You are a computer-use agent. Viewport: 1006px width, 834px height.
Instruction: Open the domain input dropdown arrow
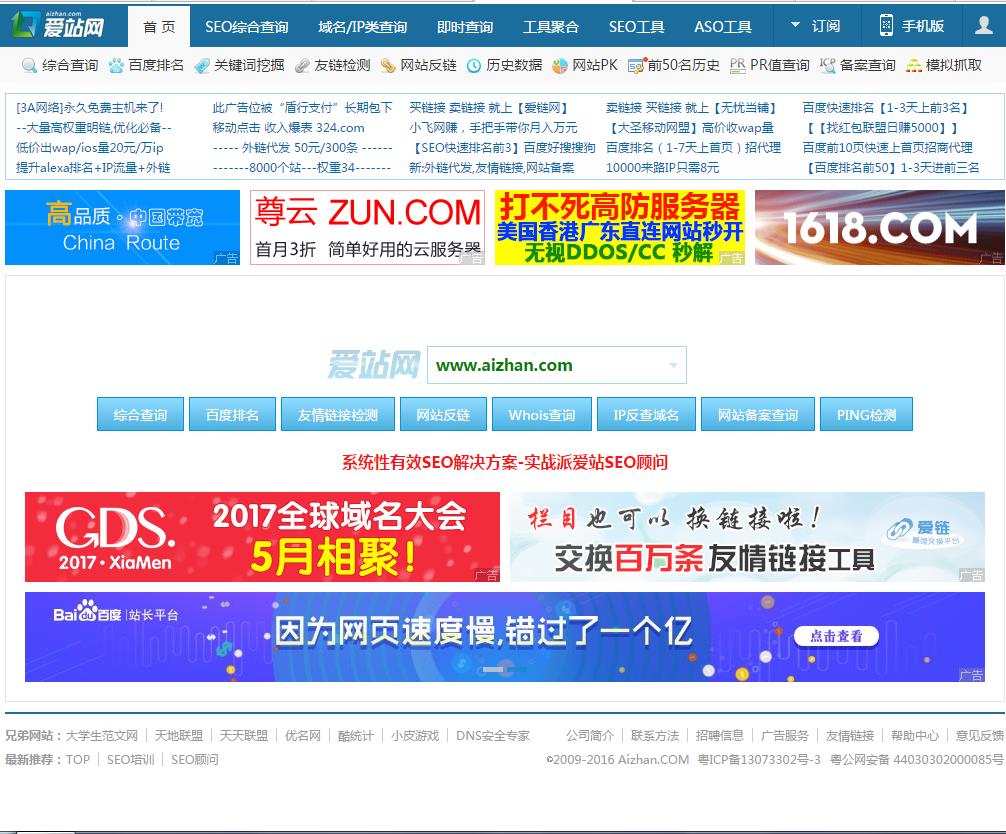[673, 365]
